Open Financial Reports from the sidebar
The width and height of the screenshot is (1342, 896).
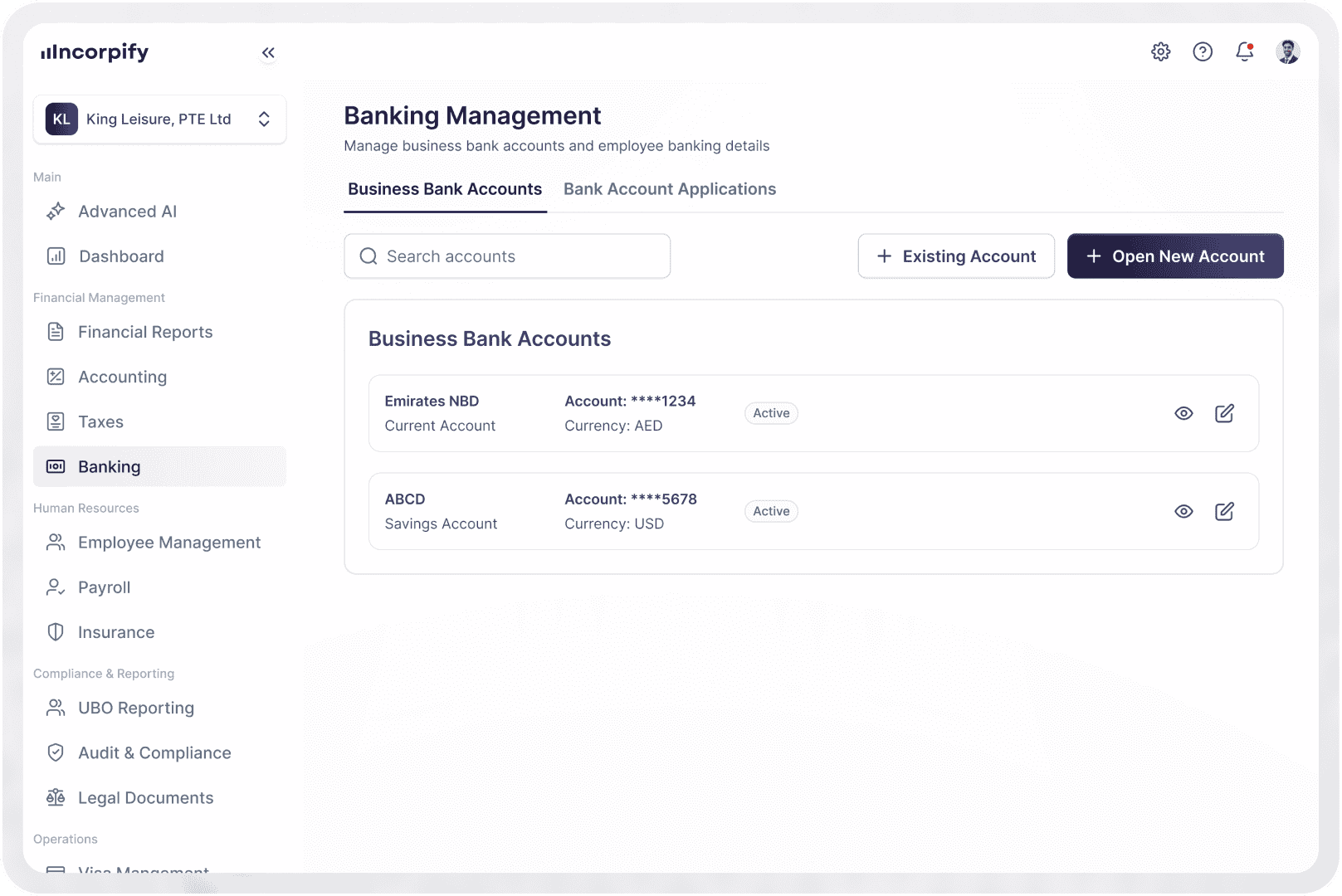(144, 331)
